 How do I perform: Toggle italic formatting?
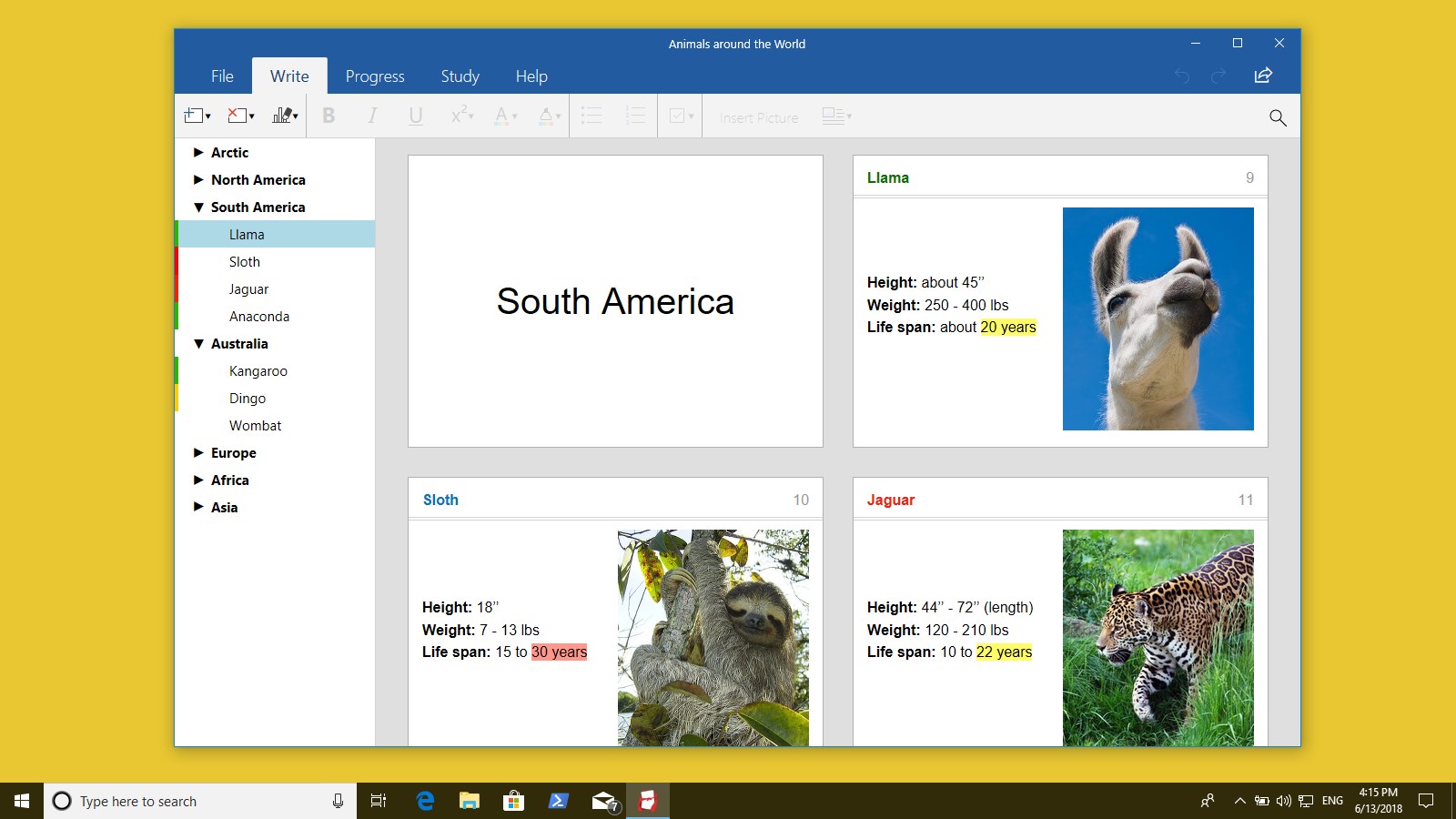(371, 116)
